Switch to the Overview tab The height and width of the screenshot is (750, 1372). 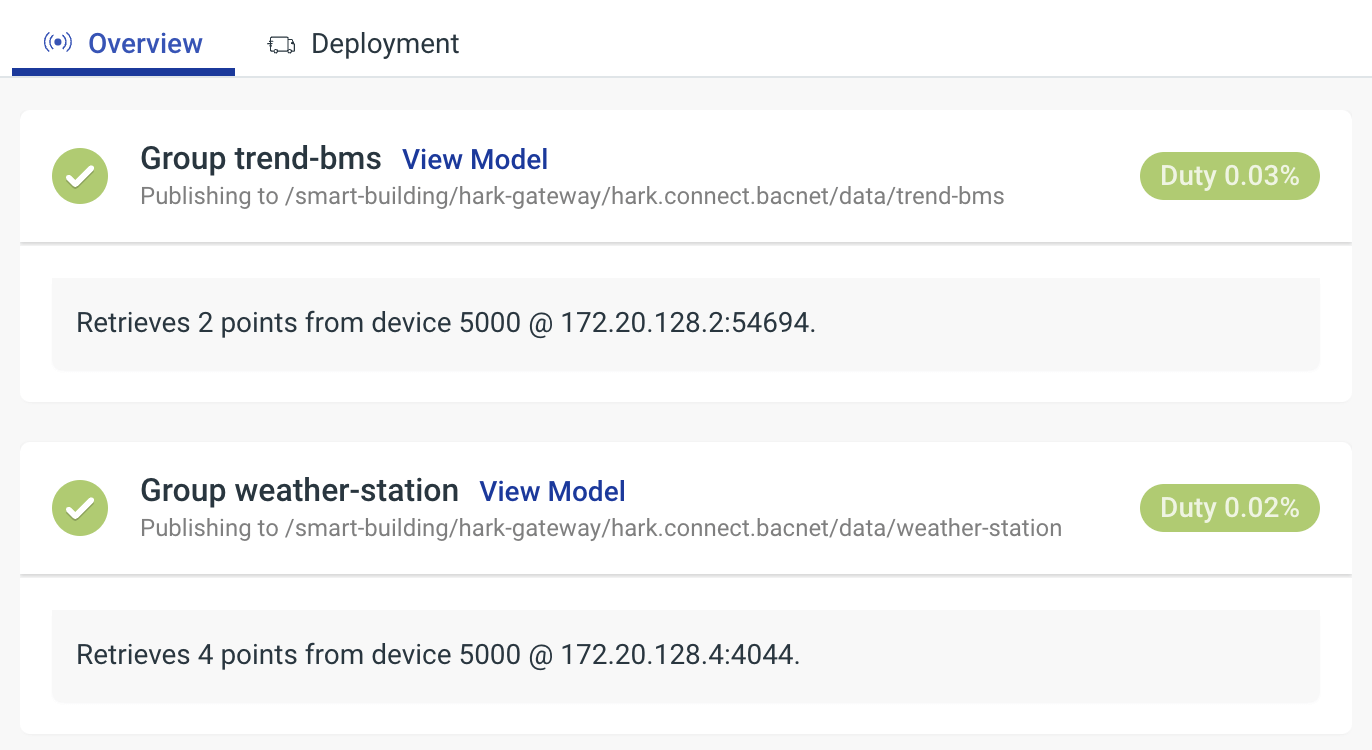[x=123, y=44]
